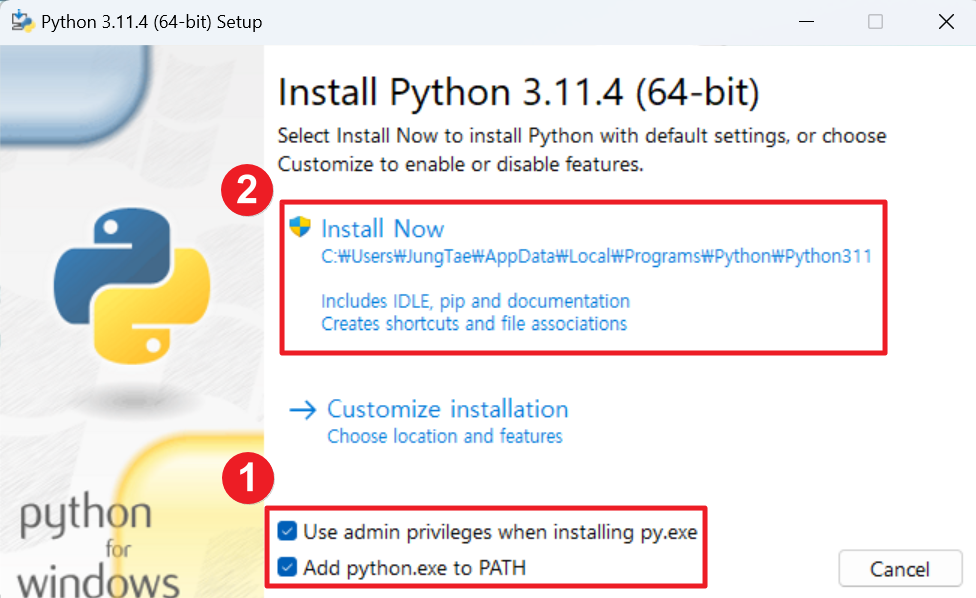Open Customize installation
Image resolution: width=976 pixels, height=598 pixels.
[x=448, y=409]
